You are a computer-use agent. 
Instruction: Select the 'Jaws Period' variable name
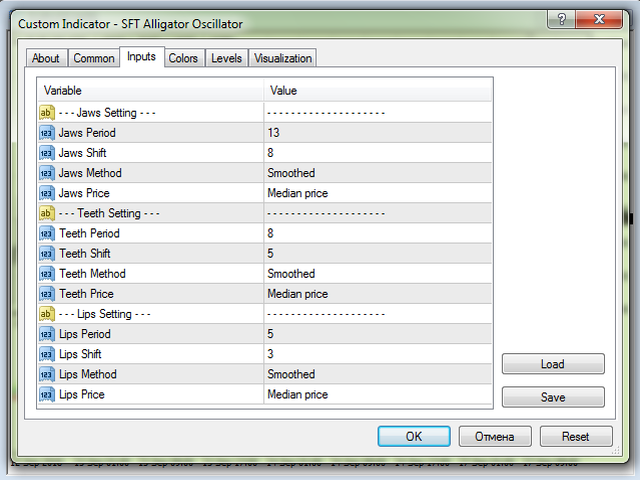87,133
